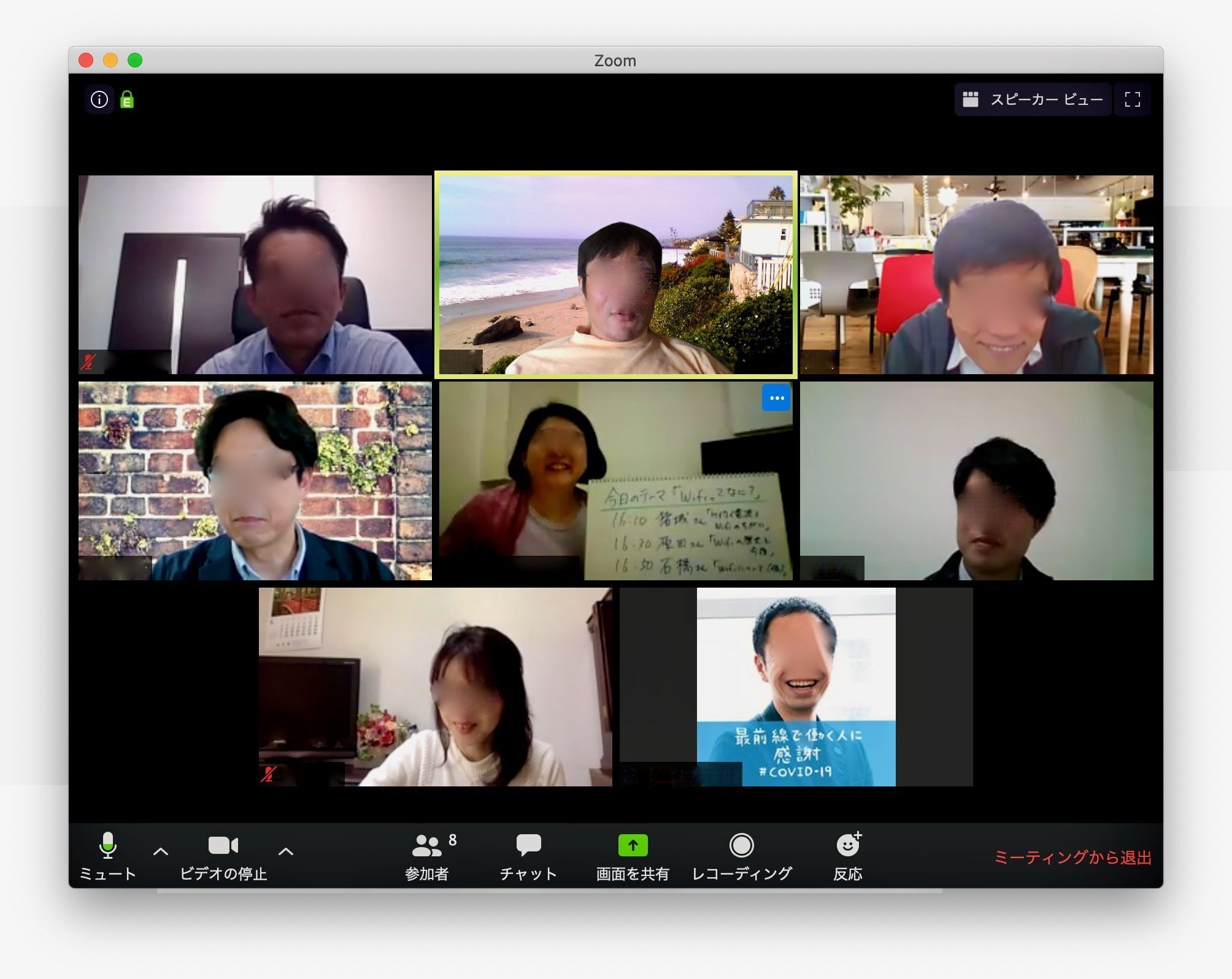The width and height of the screenshot is (1232, 979).
Task: Click the green encryption lock icon
Action: point(127,99)
